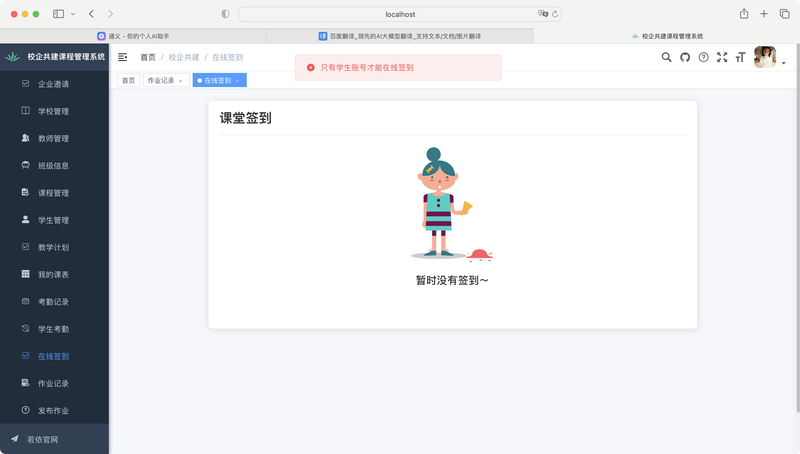The height and width of the screenshot is (454, 800).
Task: Click the 学生考勤 icon
Action: 26,329
